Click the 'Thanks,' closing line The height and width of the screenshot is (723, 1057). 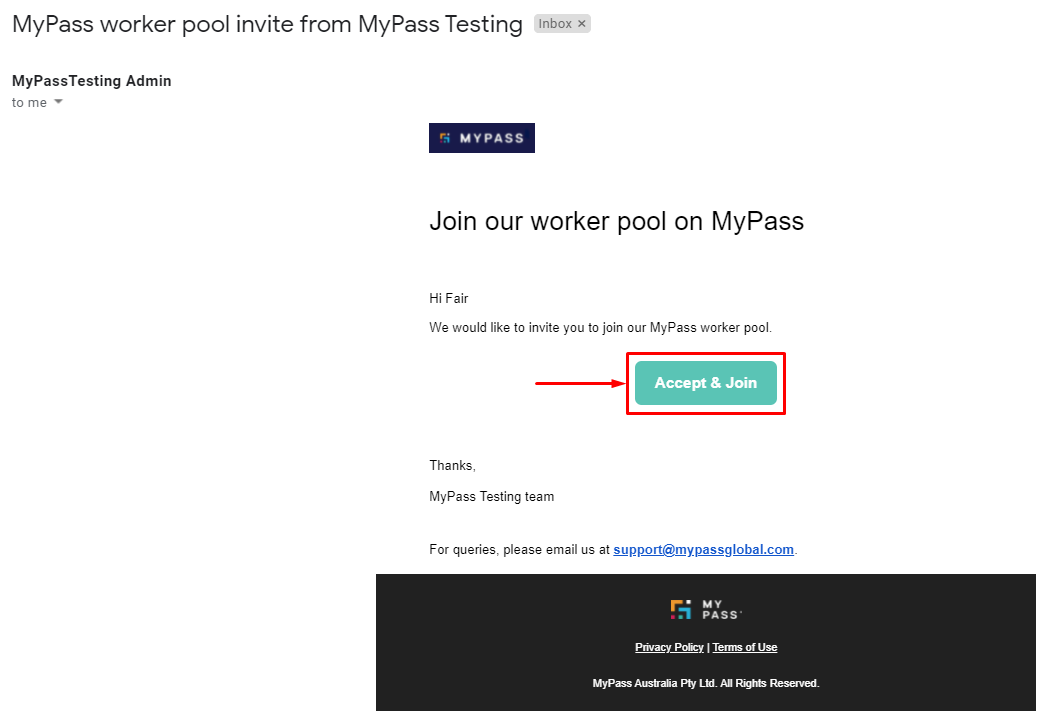click(x=452, y=466)
